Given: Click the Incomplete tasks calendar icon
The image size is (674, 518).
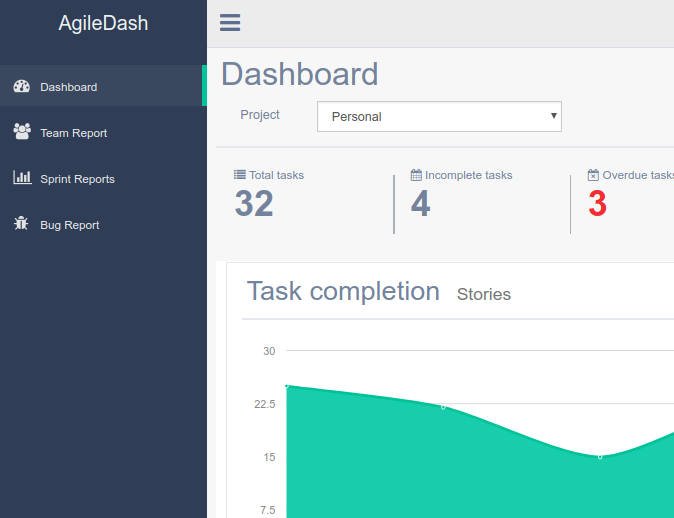Looking at the screenshot, I should pyautogui.click(x=416, y=175).
